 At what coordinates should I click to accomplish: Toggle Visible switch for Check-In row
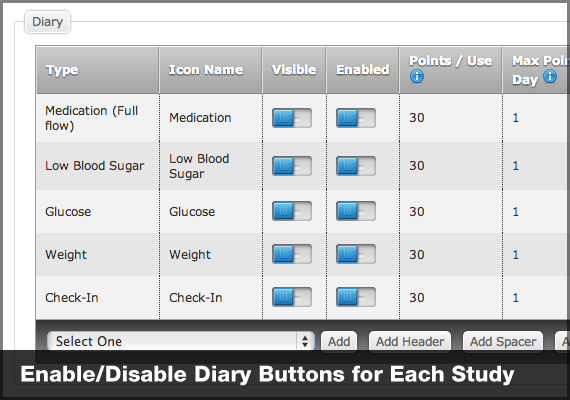[292, 297]
